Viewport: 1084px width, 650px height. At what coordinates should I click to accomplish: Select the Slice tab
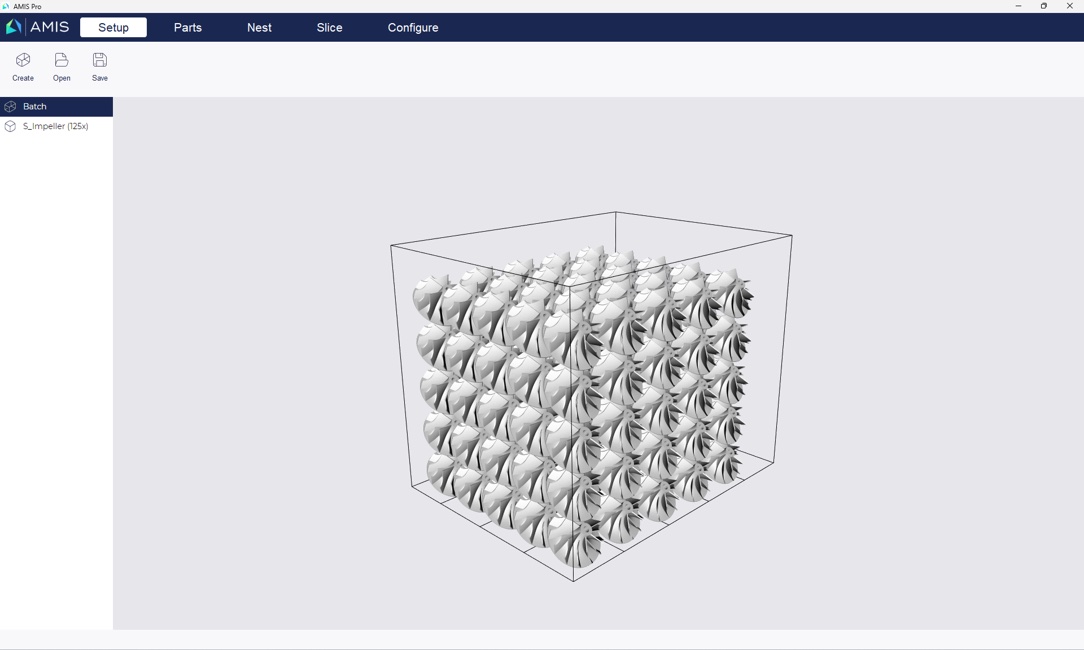coord(329,27)
